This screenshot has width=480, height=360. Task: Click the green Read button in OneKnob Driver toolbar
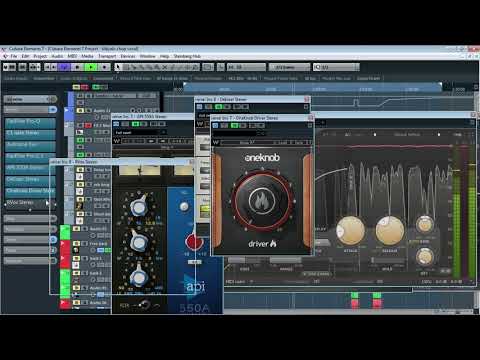235,125
